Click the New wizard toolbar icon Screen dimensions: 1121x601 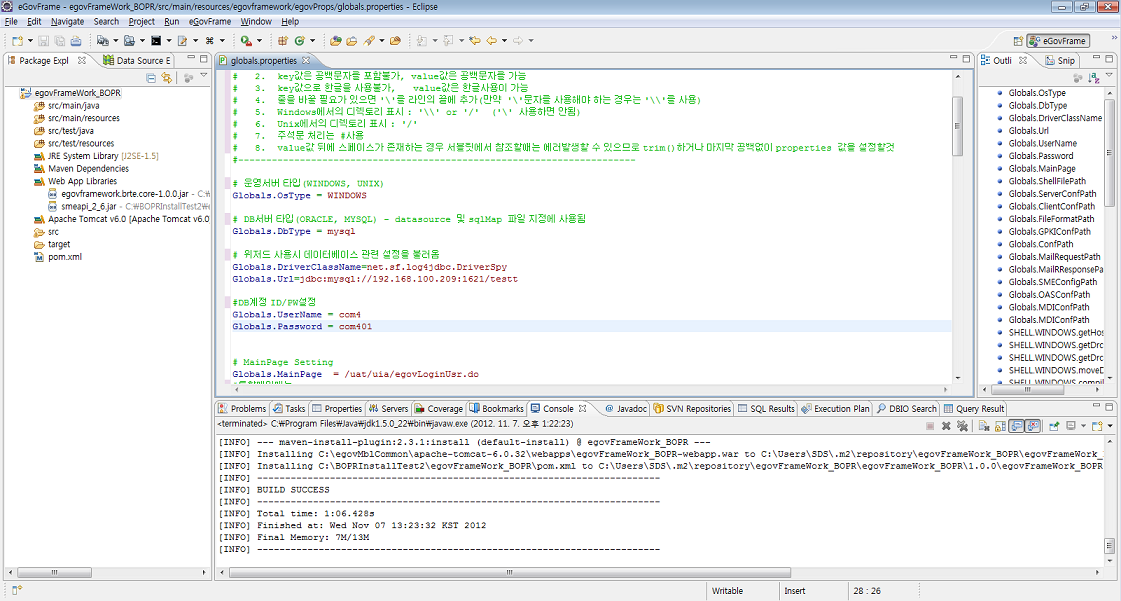[17, 41]
